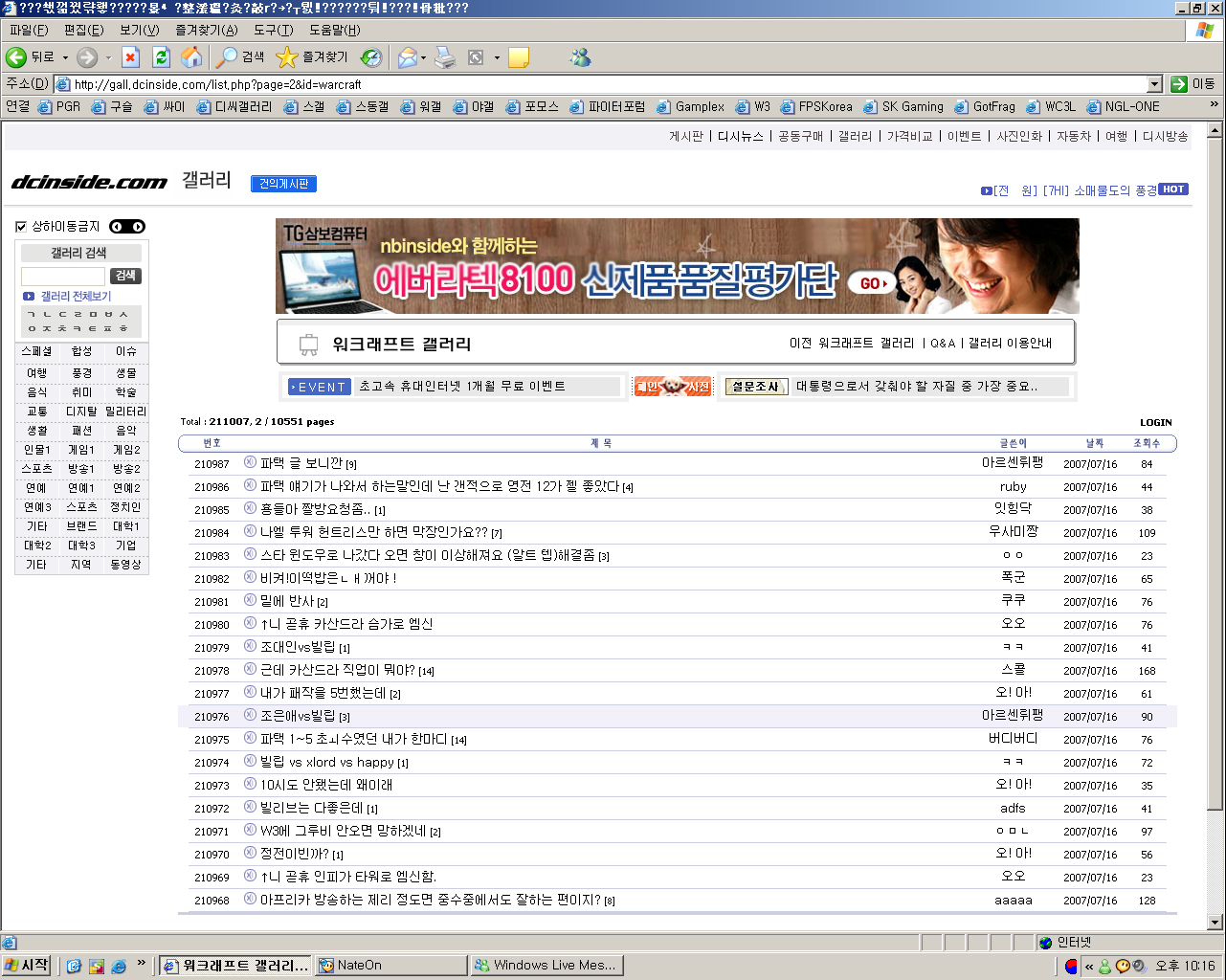The image size is (1226, 980).
Task: Click the grey Forward arrow button
Action: 87,57
